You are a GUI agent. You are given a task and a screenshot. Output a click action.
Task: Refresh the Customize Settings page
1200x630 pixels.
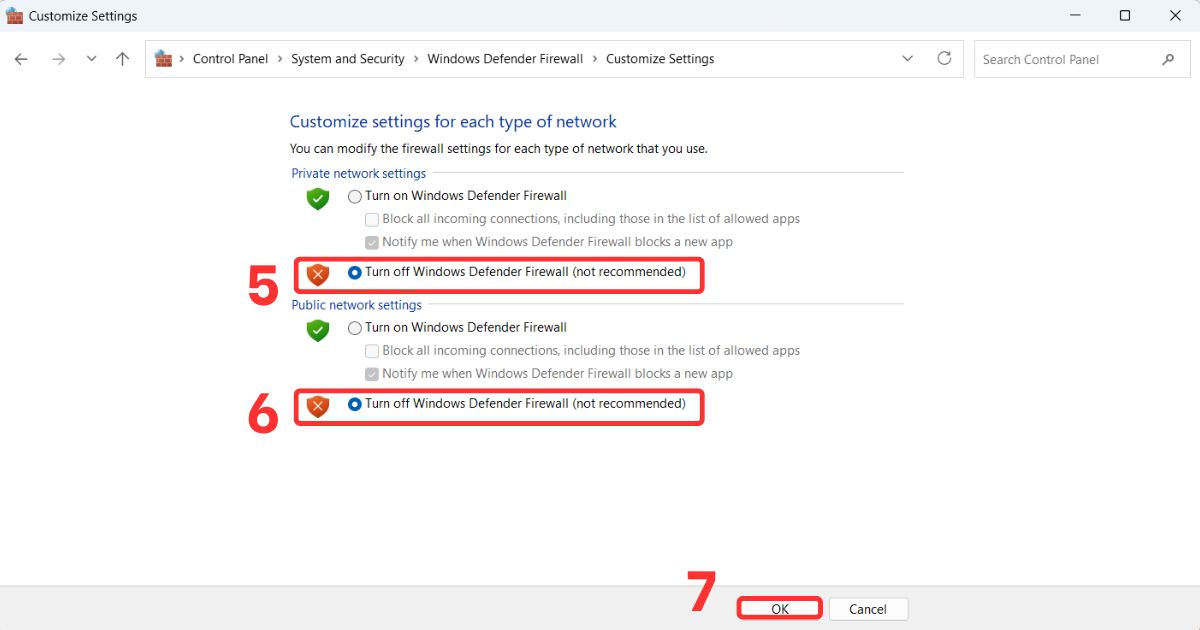pos(944,58)
